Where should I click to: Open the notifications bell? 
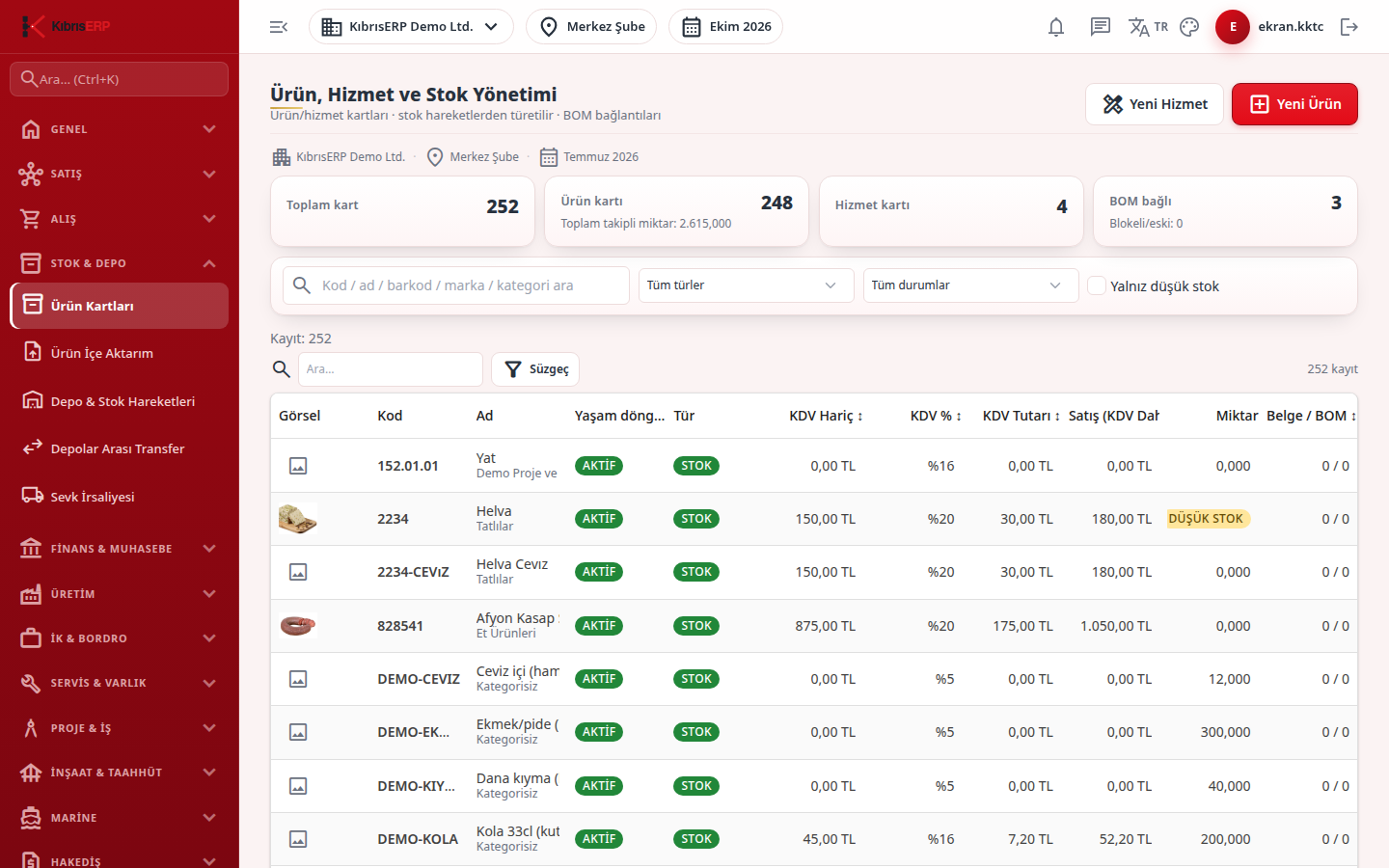[1056, 27]
